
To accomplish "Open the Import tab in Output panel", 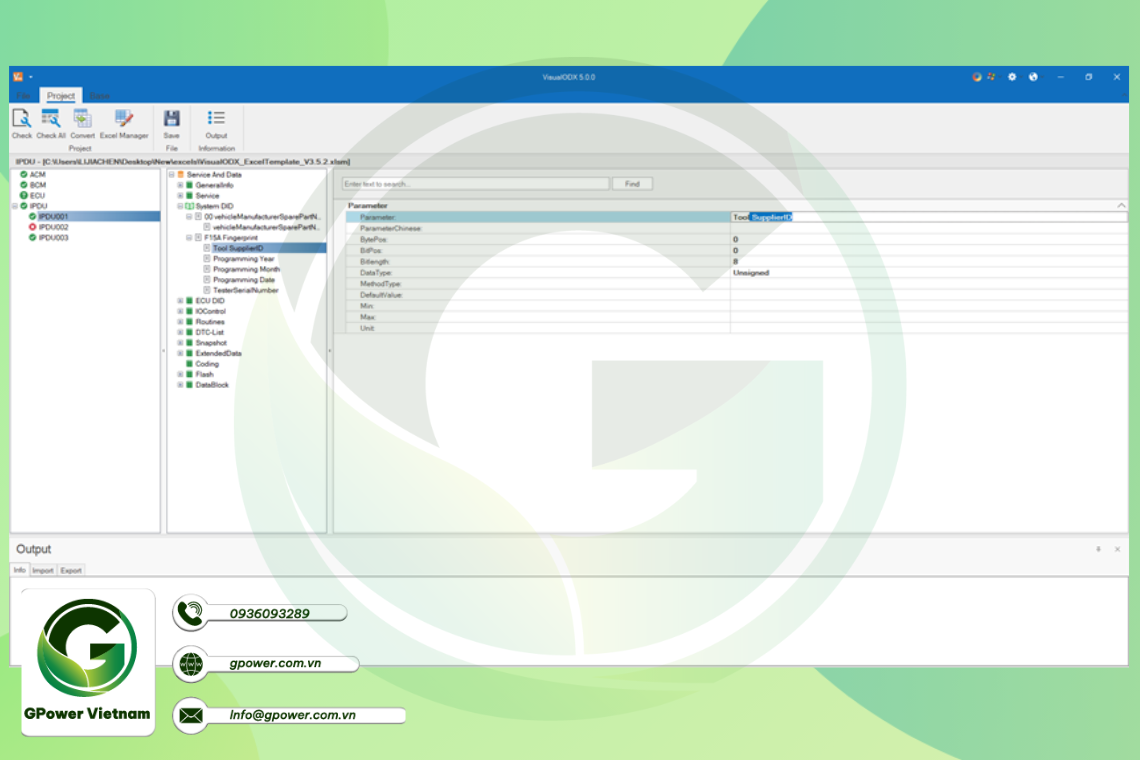I will (x=43, y=570).
